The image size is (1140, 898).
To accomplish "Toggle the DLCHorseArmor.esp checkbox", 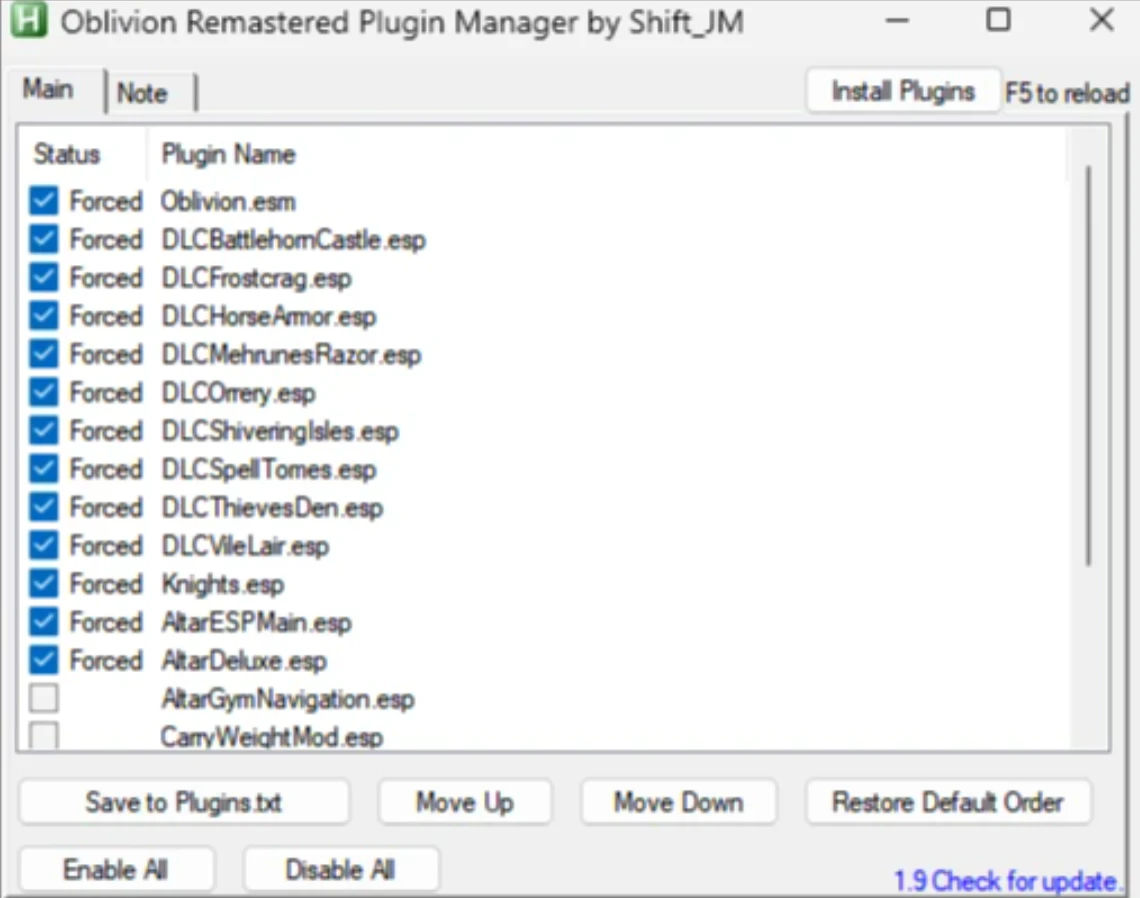I will (x=42, y=315).
